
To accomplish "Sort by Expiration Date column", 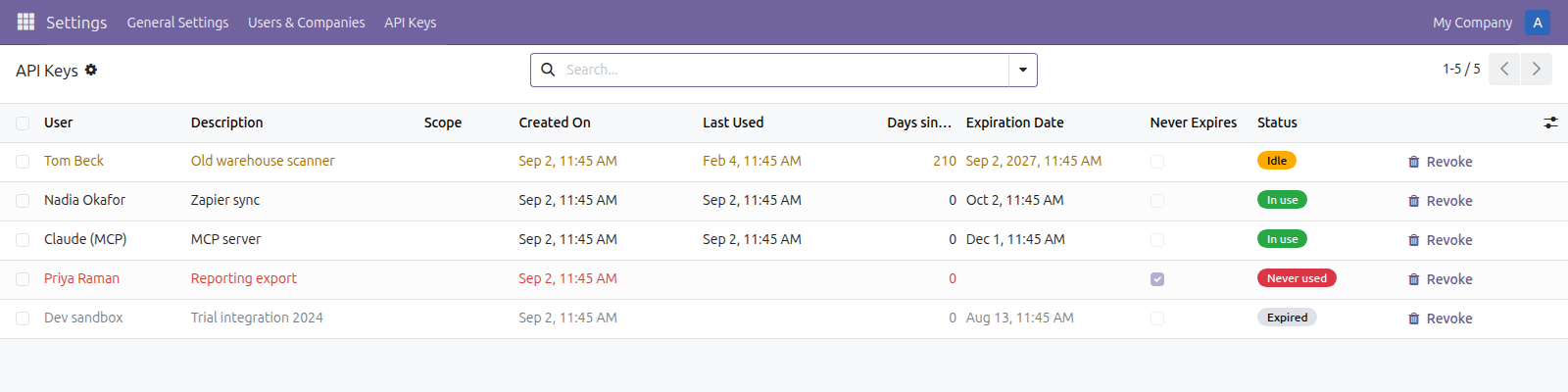I will [x=1014, y=122].
